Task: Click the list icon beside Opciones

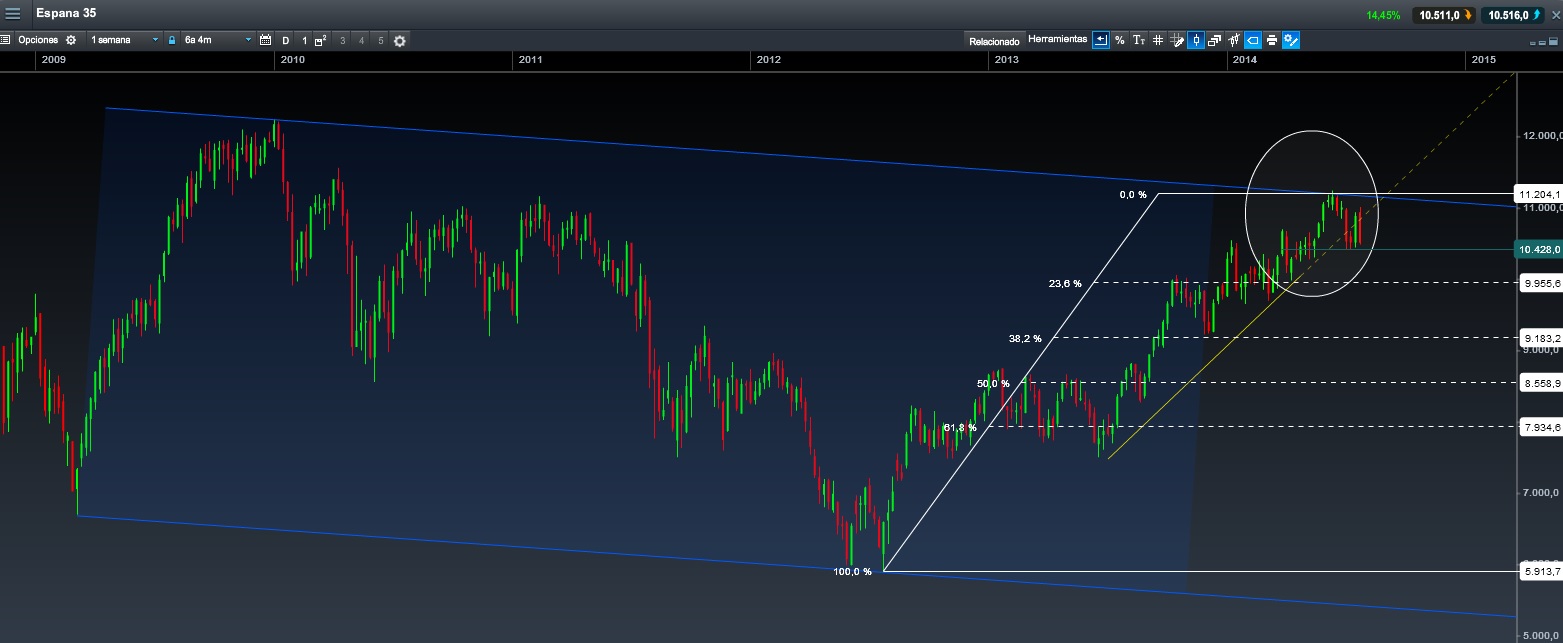Action: [5, 40]
